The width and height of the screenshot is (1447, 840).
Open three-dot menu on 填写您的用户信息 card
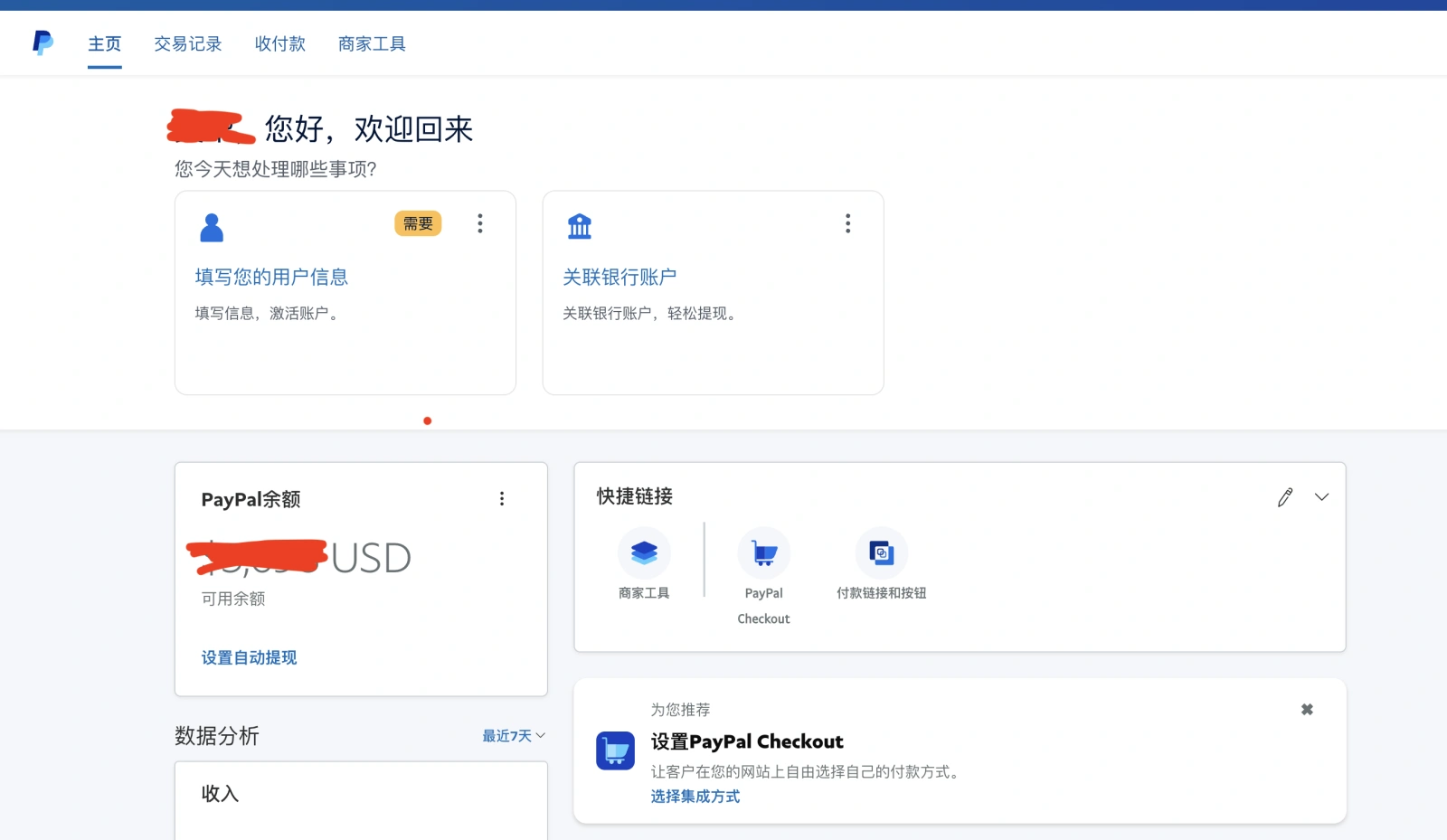click(480, 223)
